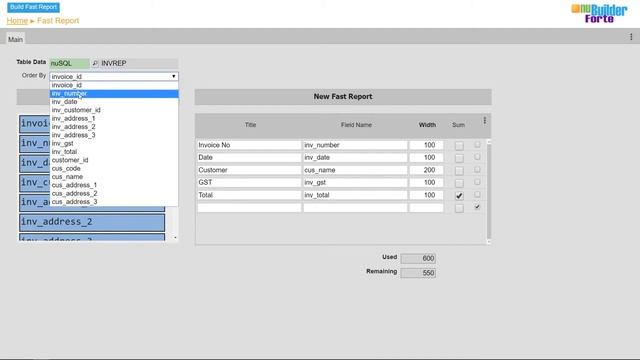Toggle delete checkbox for GST row
640x360 pixels.
(x=477, y=182)
